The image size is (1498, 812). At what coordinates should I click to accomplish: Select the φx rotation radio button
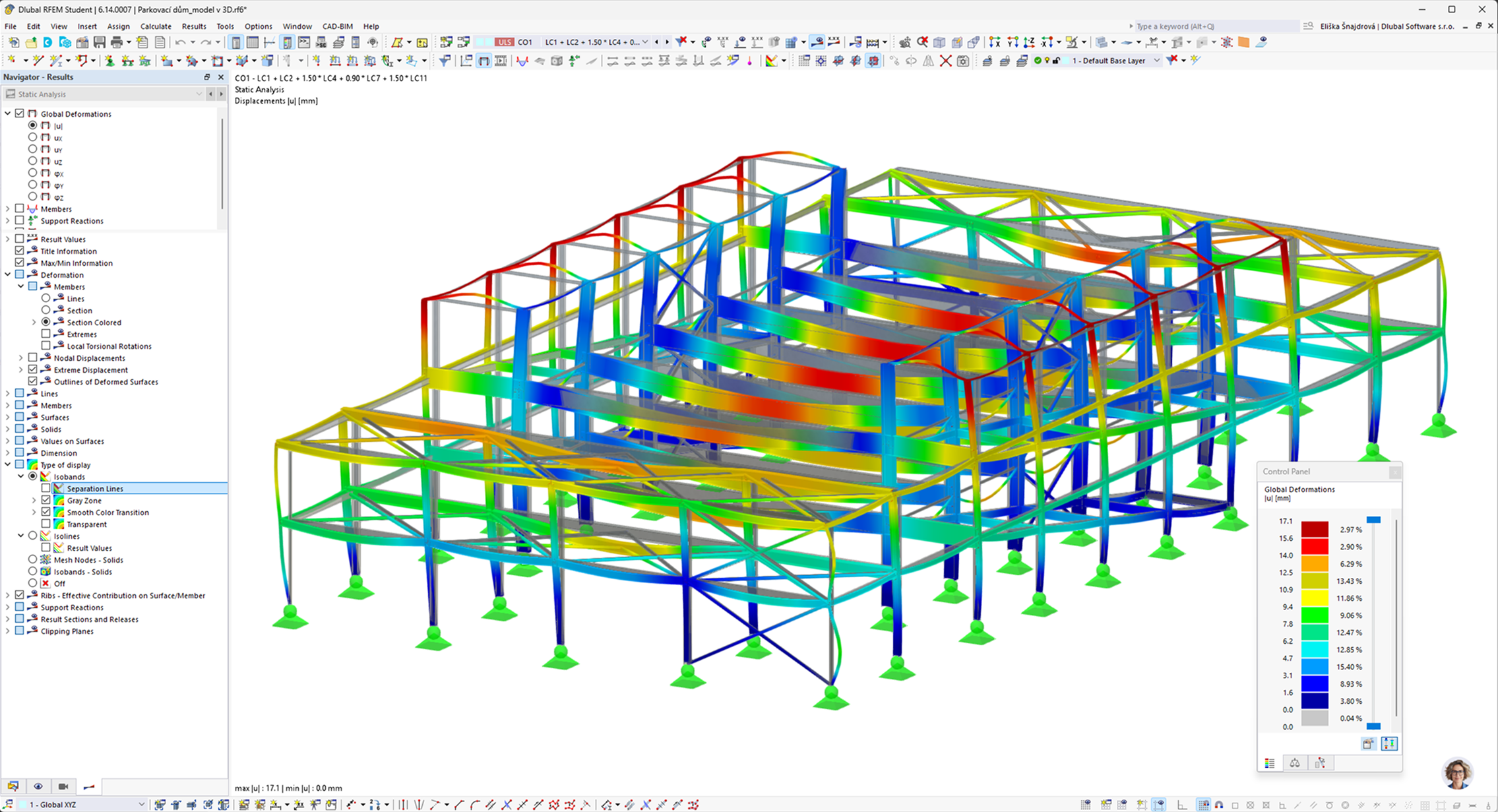tap(32, 173)
